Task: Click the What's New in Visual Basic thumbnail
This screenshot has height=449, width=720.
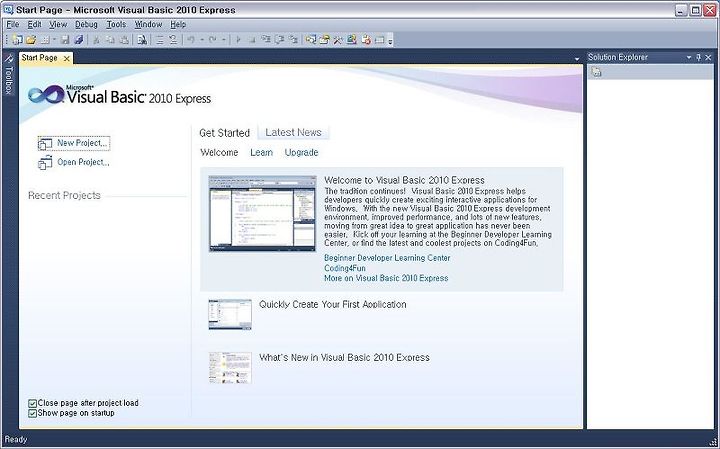Action: tap(230, 368)
